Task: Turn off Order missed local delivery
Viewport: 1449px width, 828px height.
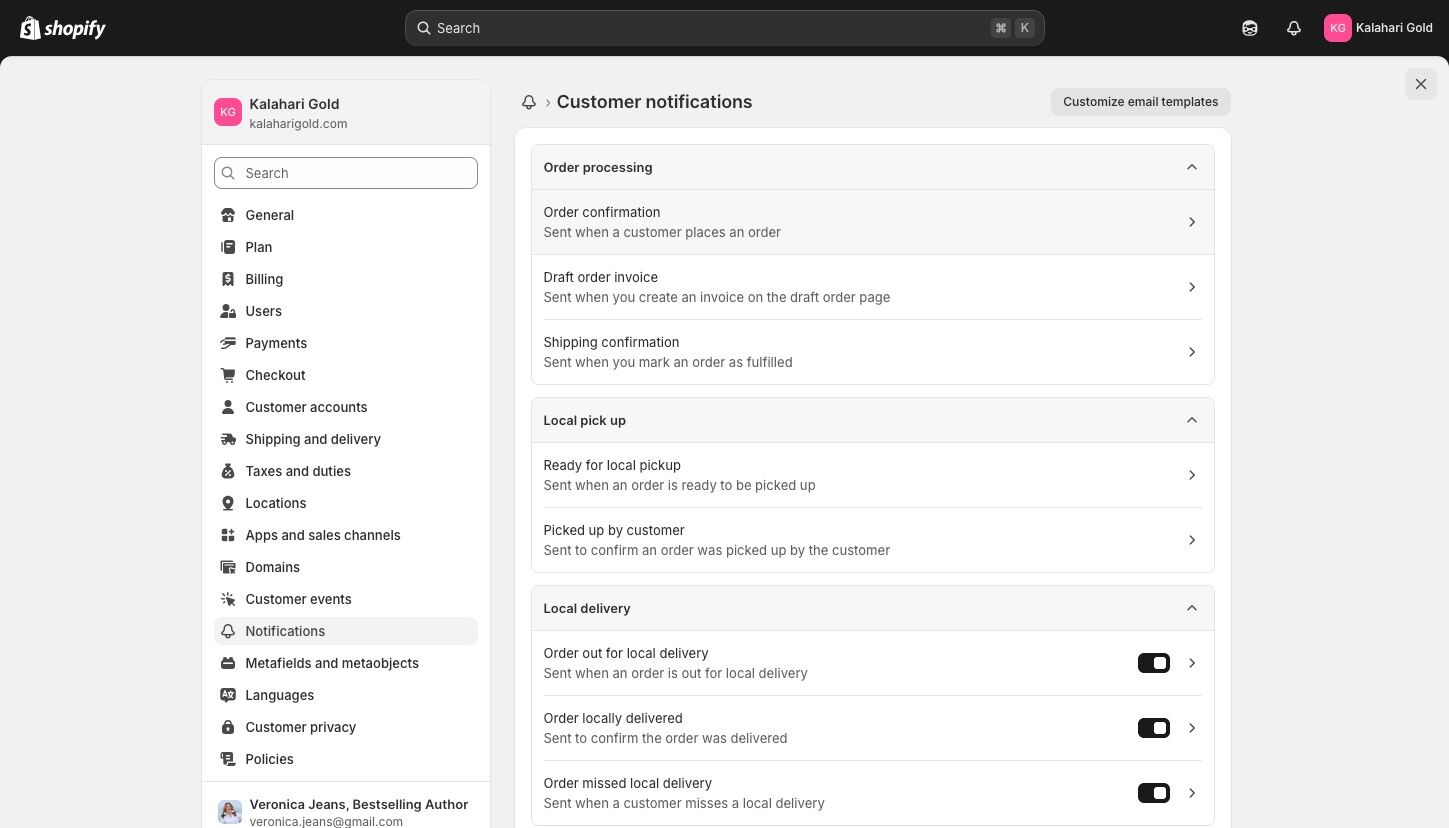Action: tap(1153, 793)
